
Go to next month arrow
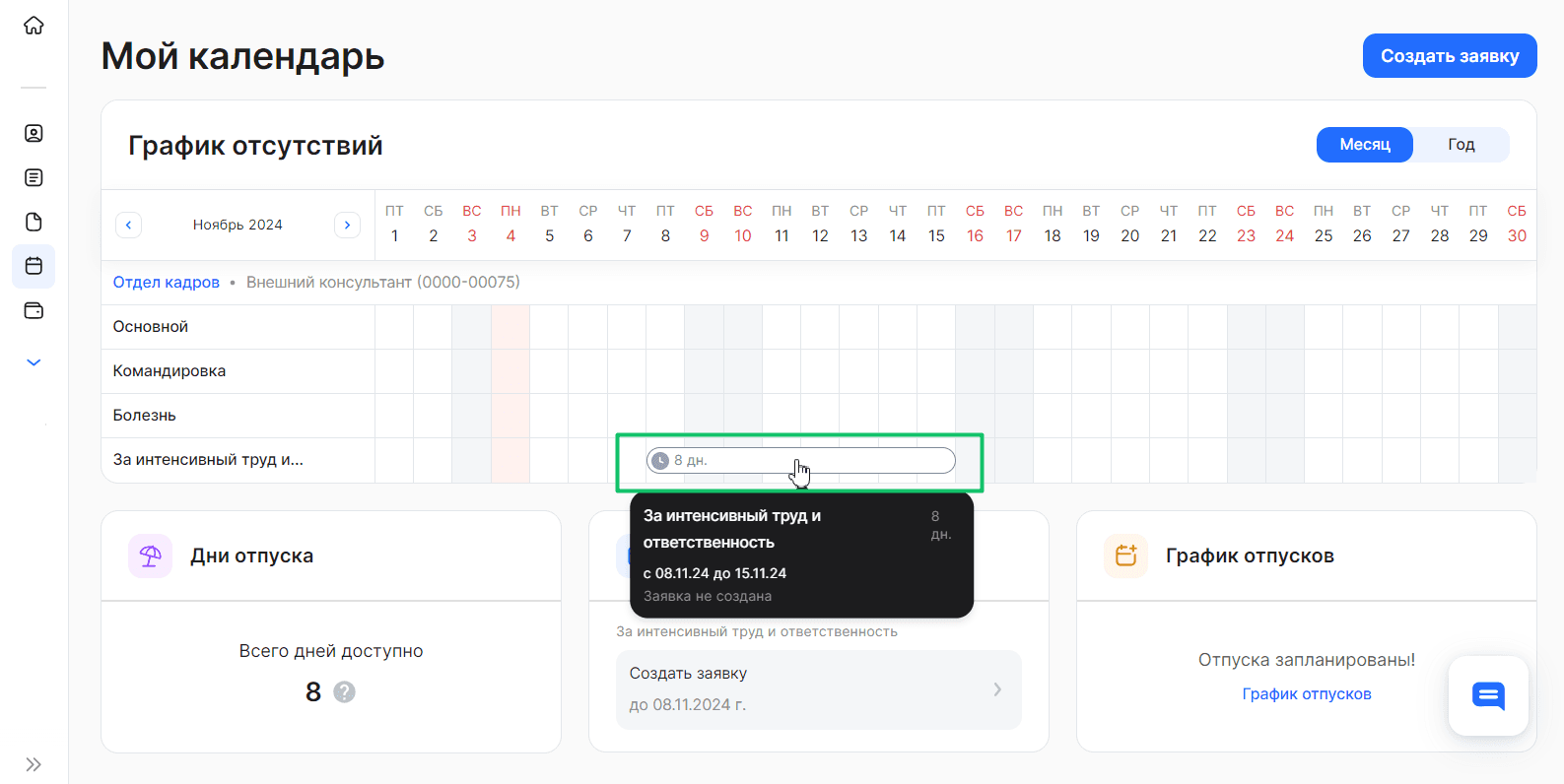[347, 225]
